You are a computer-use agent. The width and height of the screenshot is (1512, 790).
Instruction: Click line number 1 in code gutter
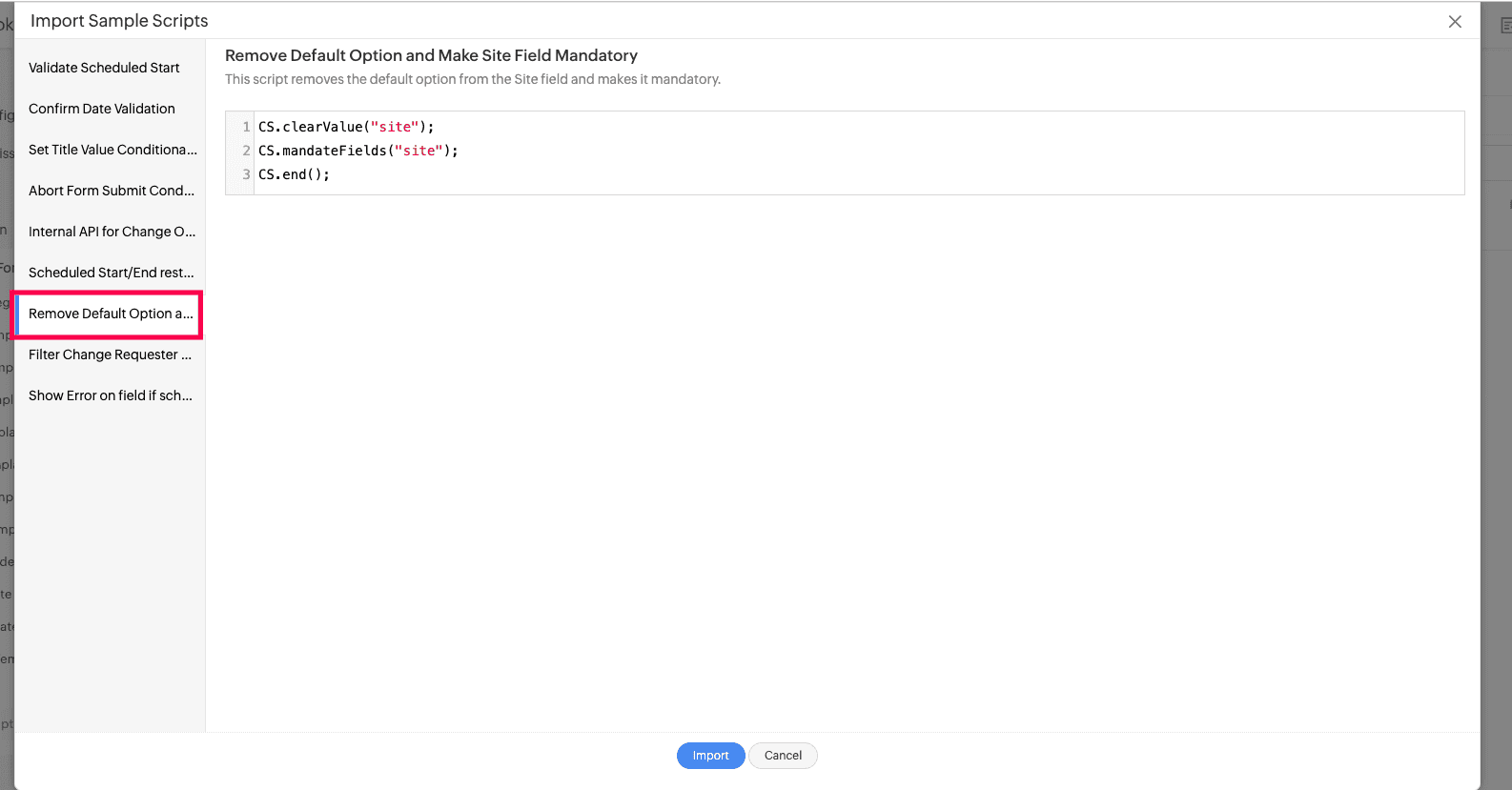(246, 127)
